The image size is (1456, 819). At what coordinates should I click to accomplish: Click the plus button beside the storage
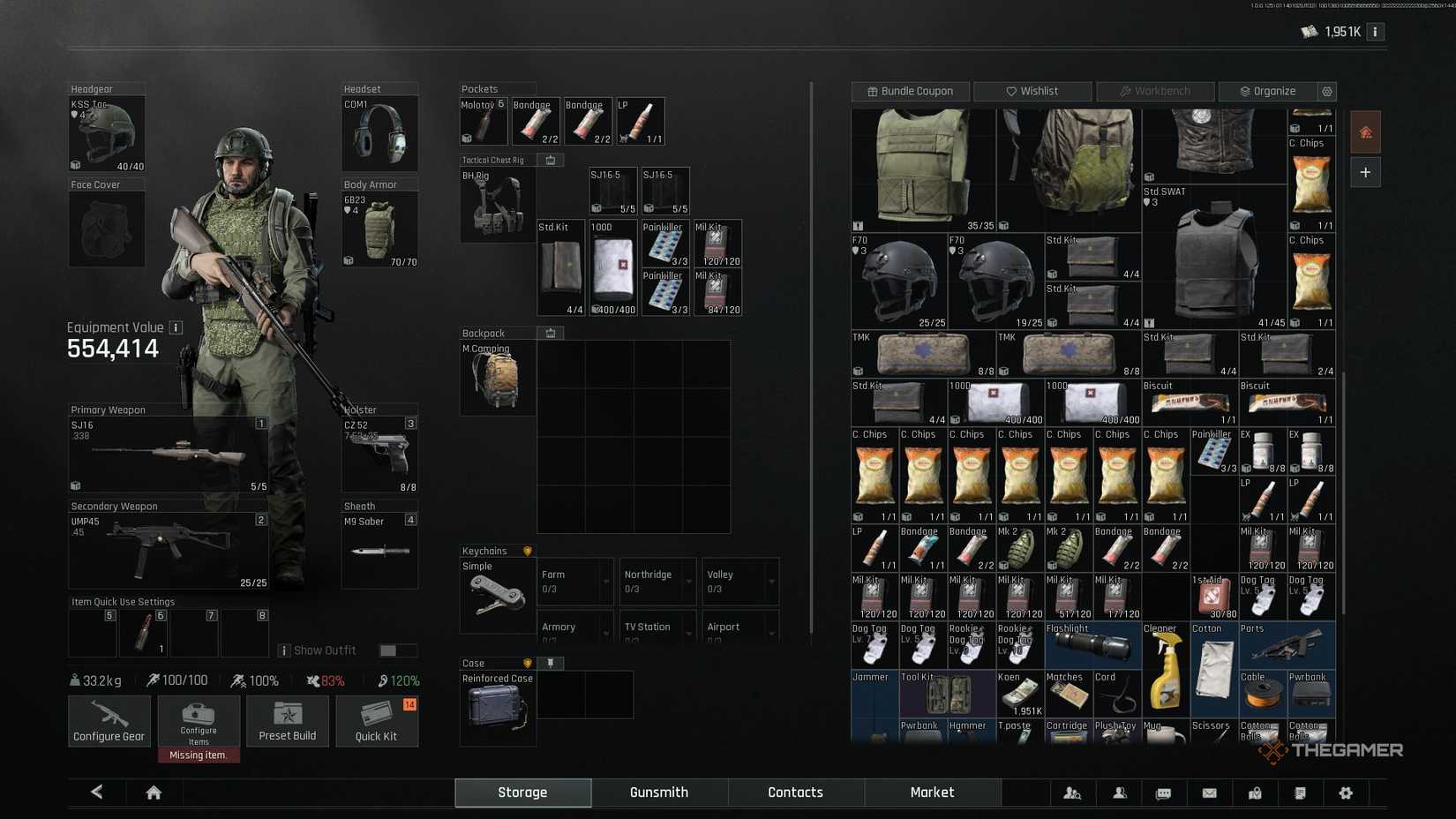(x=1364, y=173)
